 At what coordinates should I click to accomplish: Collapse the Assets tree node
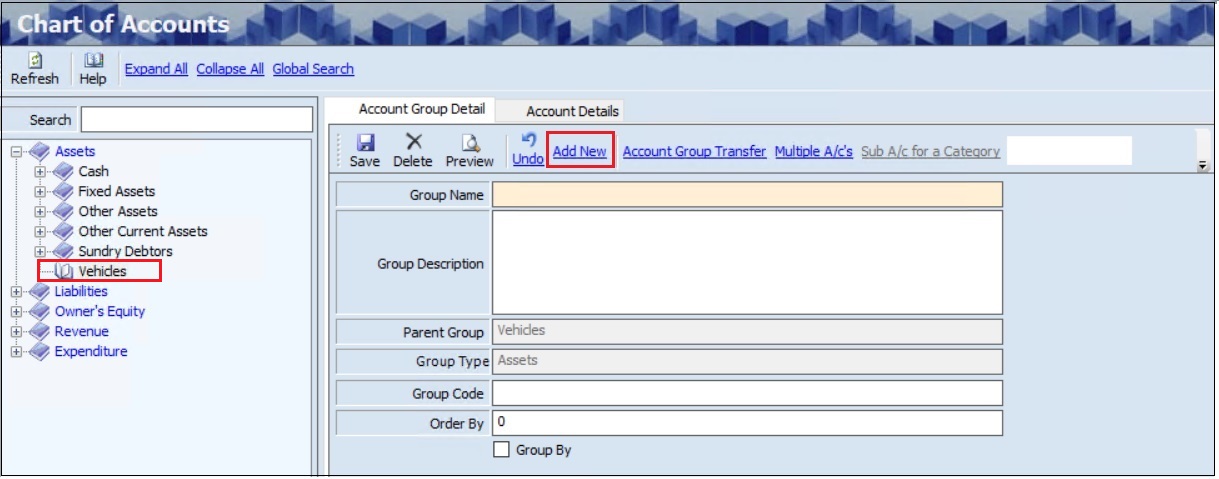point(16,151)
